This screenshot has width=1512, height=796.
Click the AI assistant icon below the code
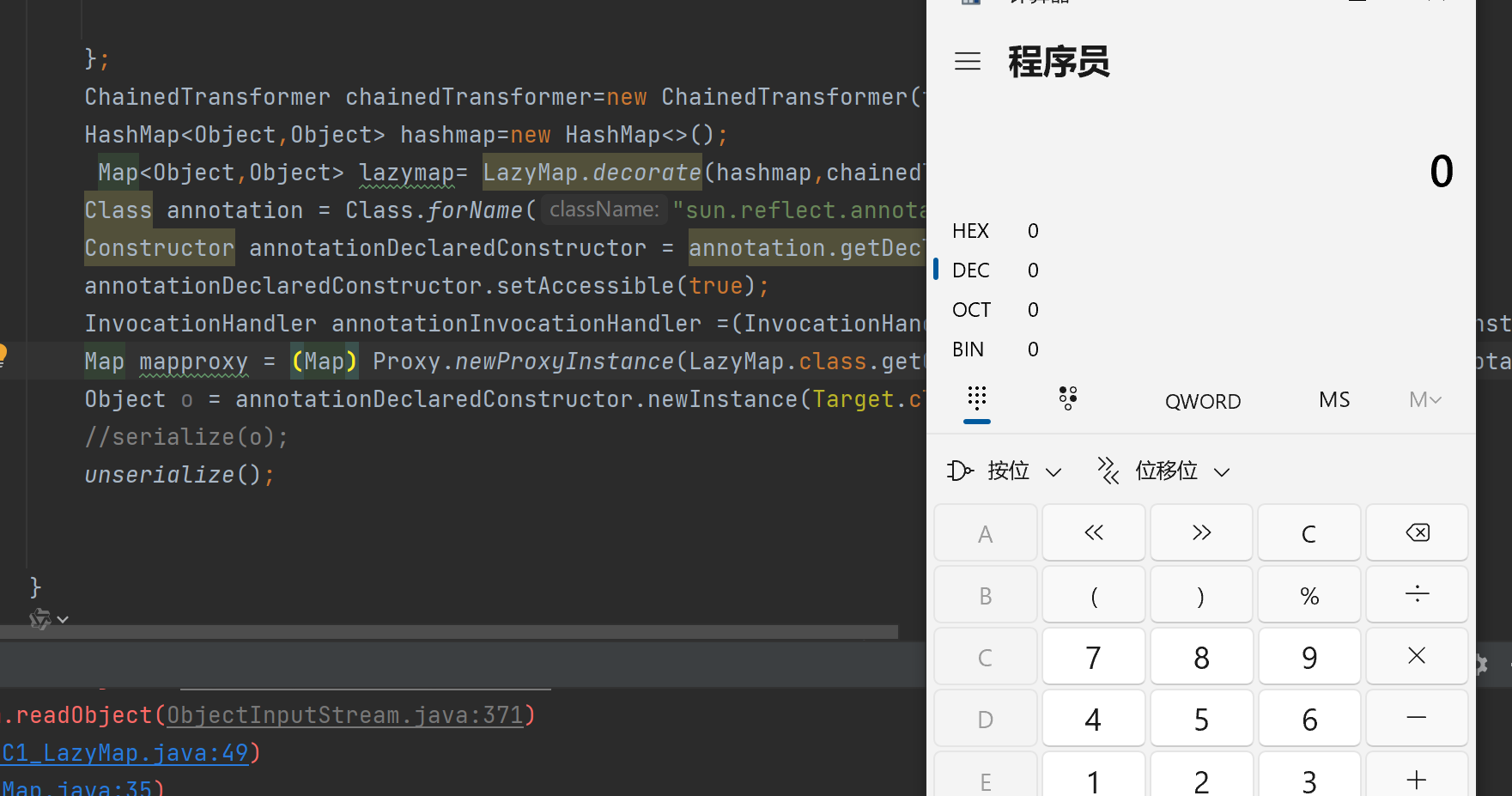pyautogui.click(x=40, y=618)
